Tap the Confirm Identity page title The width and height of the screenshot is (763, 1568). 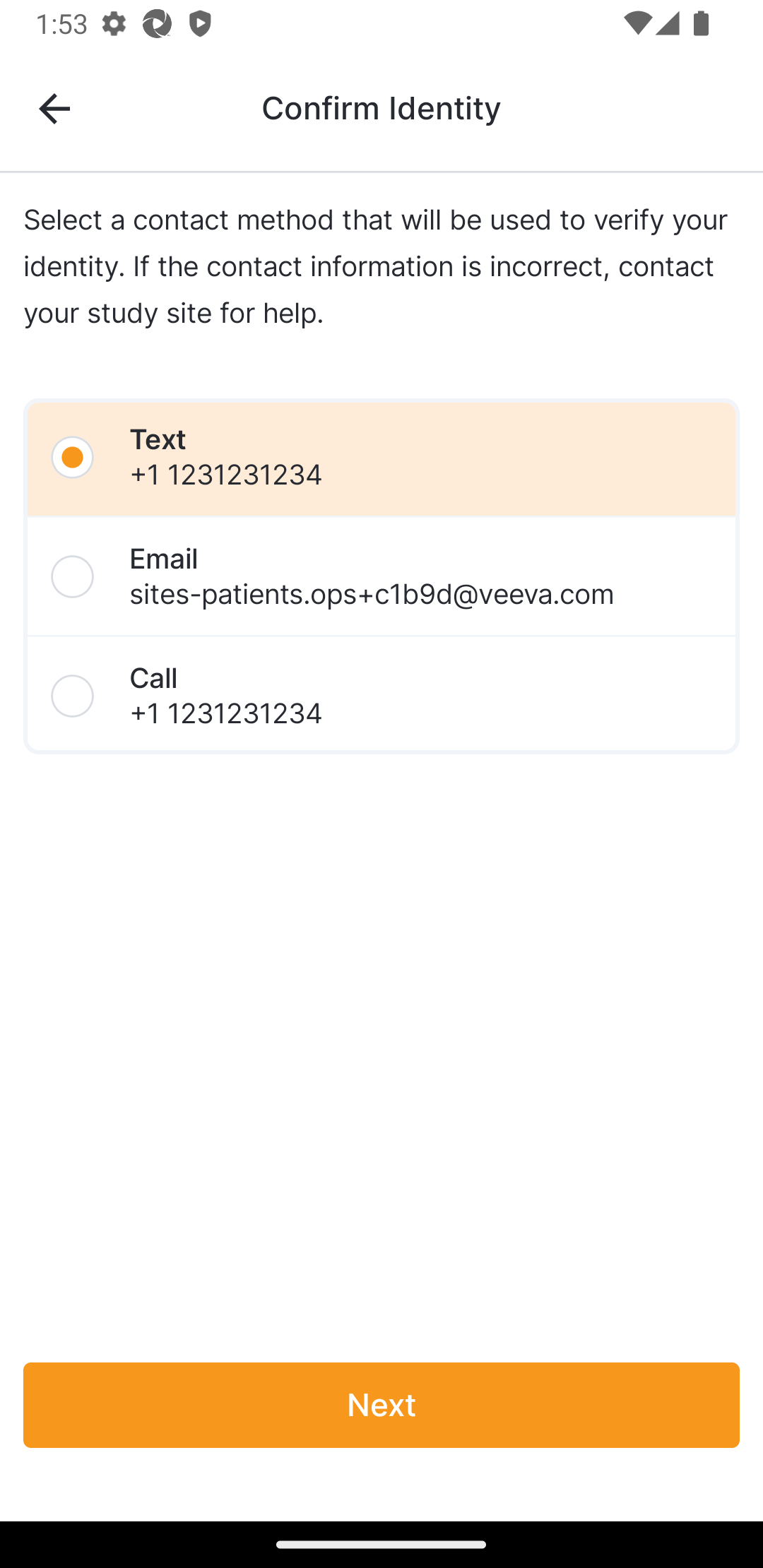[381, 108]
